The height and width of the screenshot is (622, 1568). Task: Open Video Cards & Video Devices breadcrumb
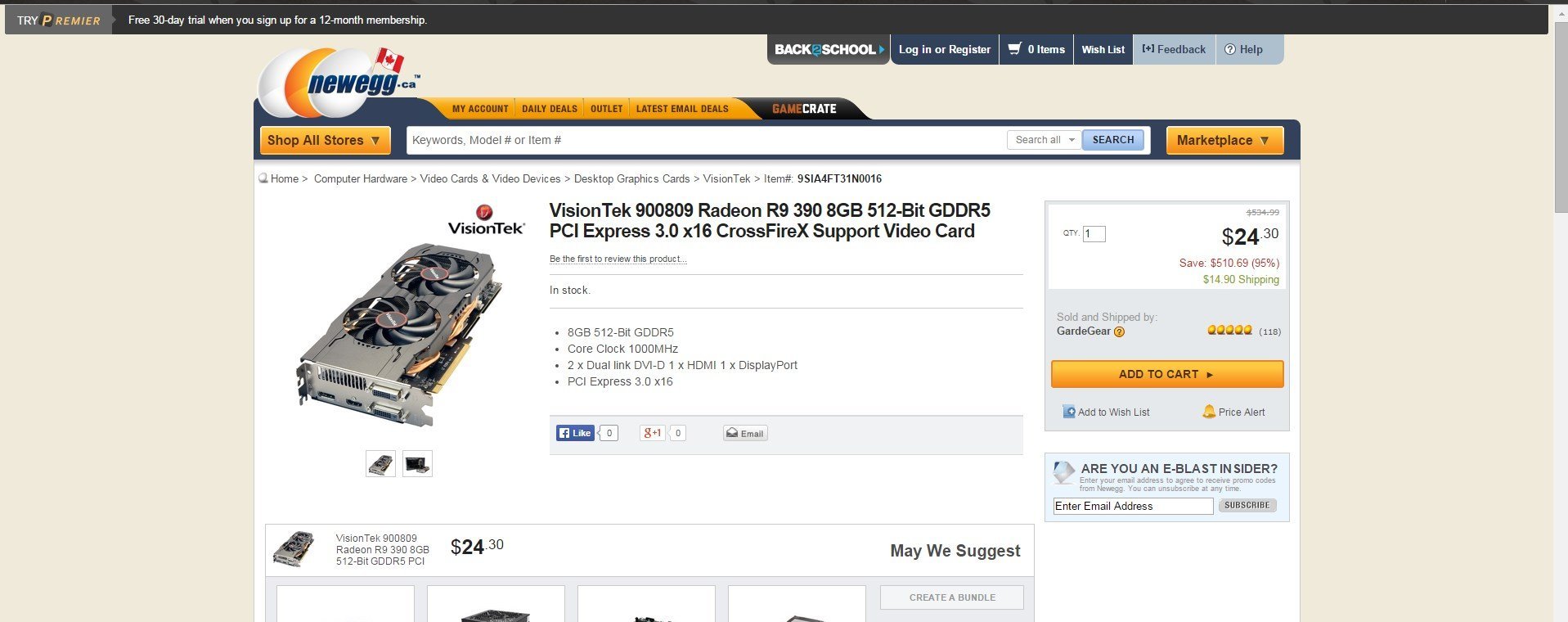coord(491,178)
